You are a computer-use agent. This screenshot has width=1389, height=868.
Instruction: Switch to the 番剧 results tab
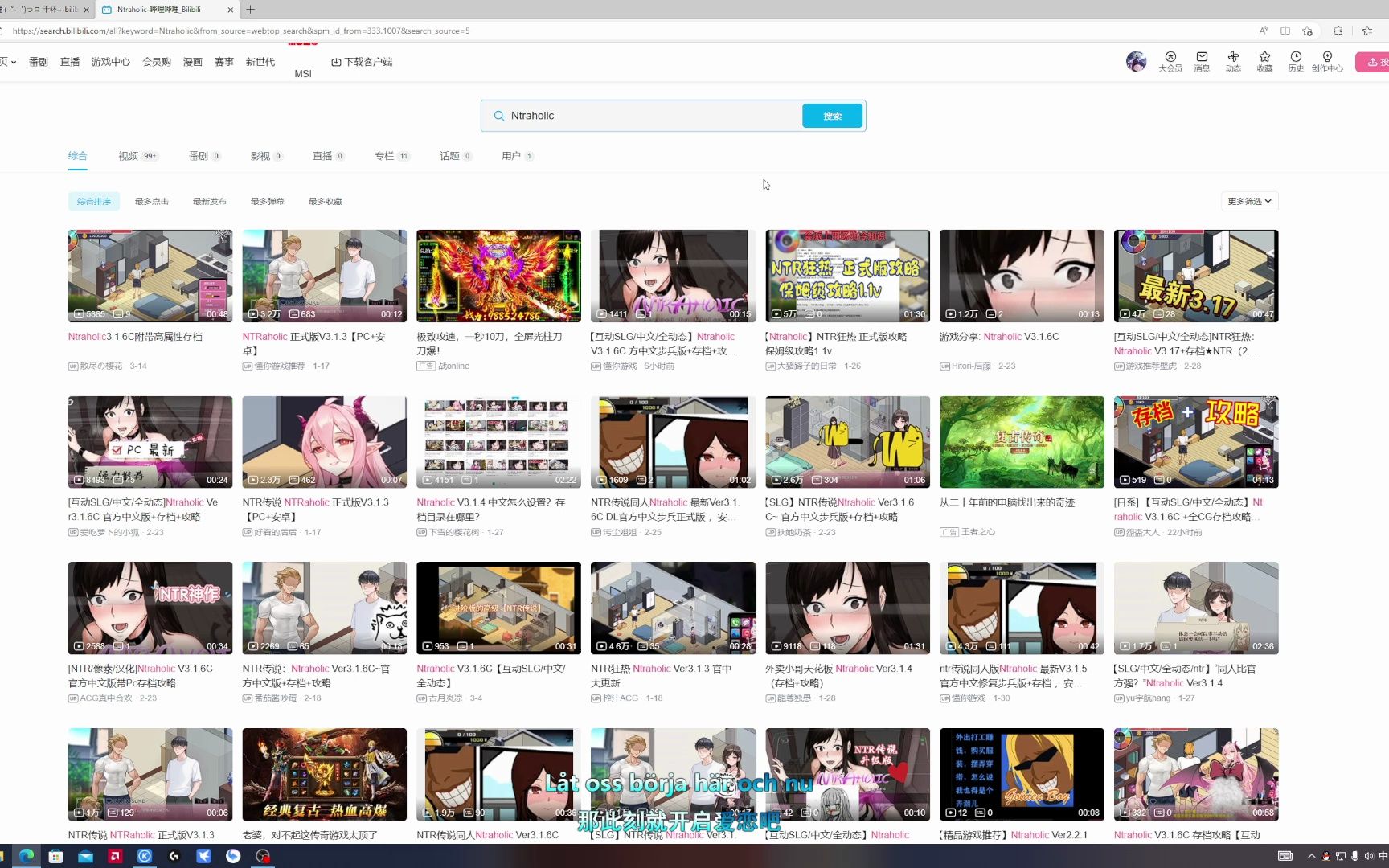pos(205,156)
